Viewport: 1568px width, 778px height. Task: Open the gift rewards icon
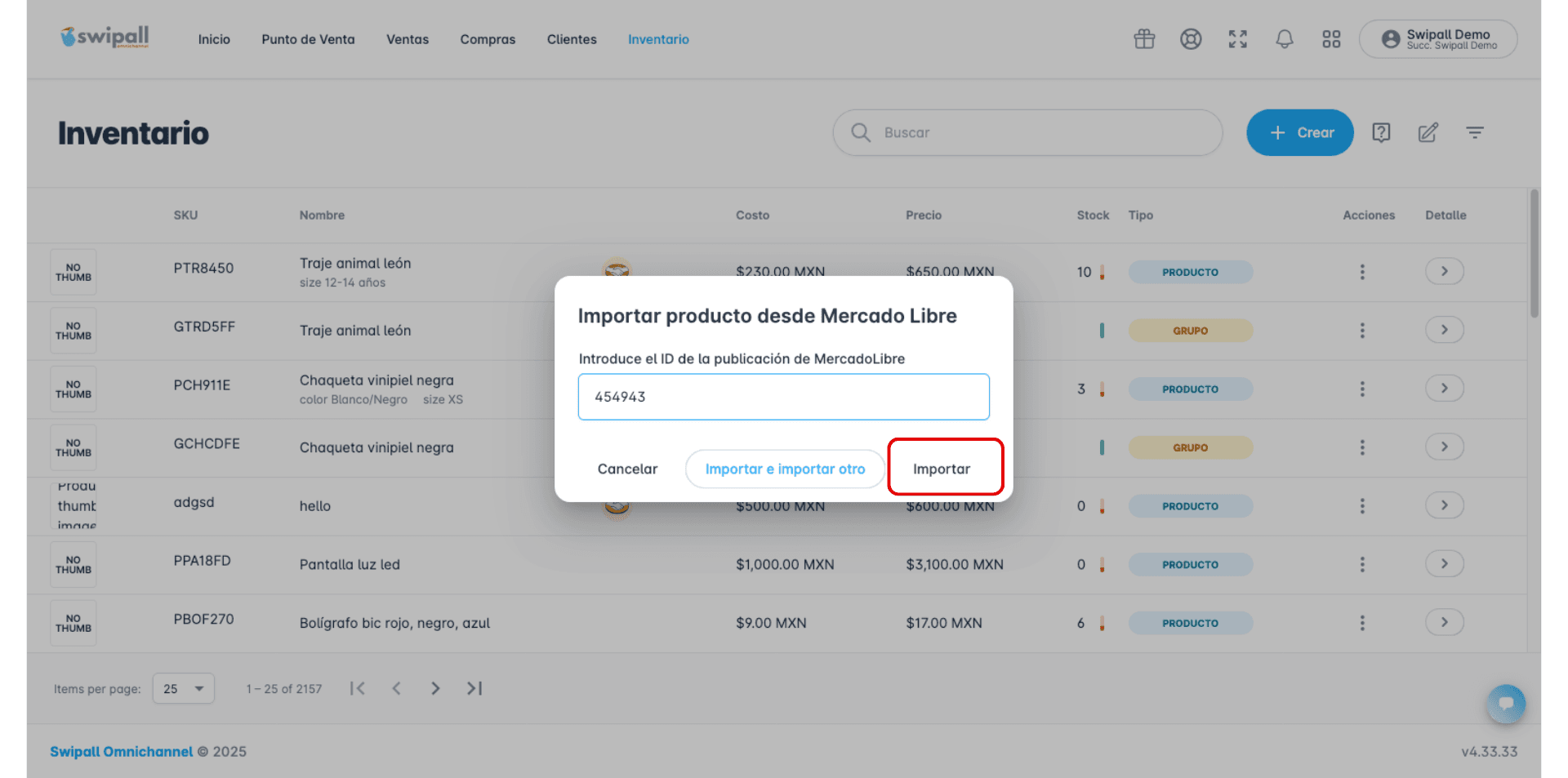click(1144, 39)
